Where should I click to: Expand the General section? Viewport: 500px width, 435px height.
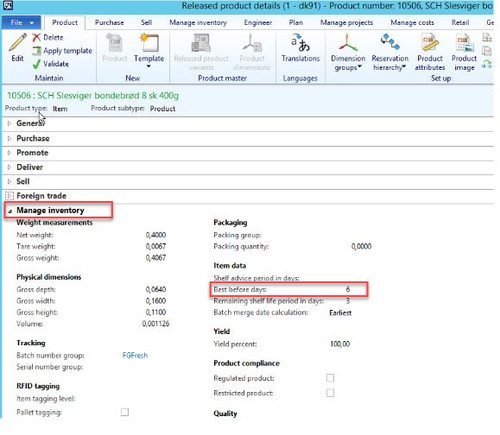pos(9,123)
